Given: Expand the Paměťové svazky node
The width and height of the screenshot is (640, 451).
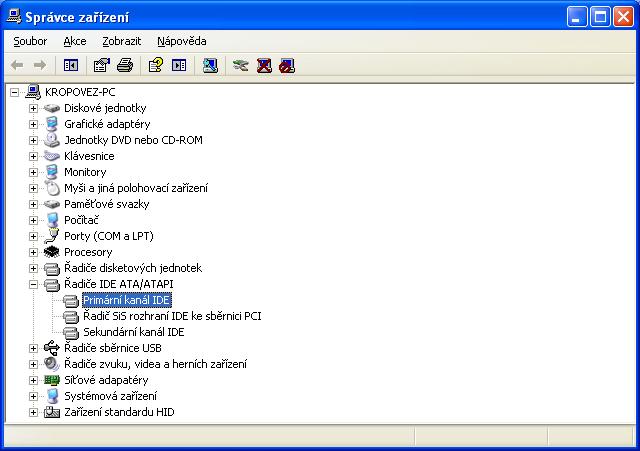Looking at the screenshot, I should [x=33, y=204].
